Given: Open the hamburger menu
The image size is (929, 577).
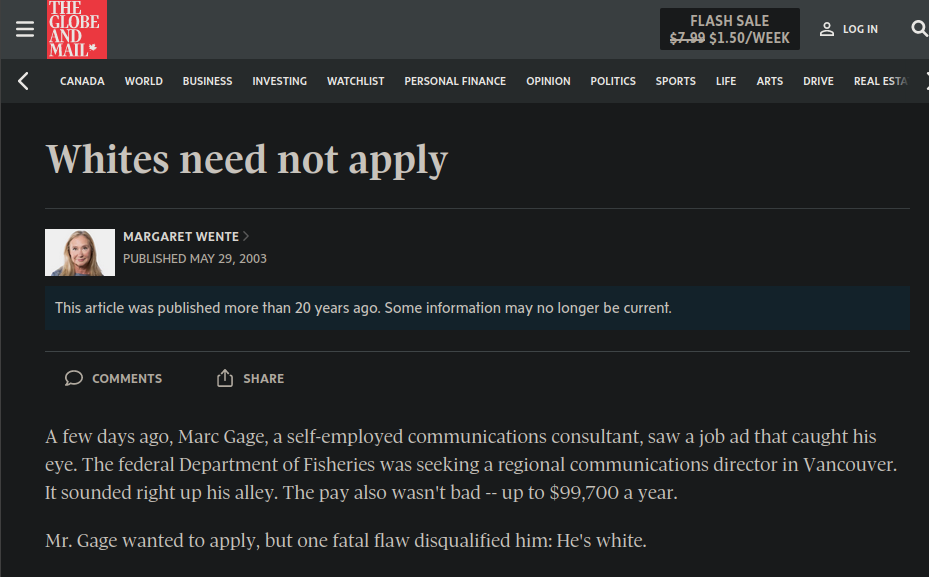Looking at the screenshot, I should [x=25, y=29].
